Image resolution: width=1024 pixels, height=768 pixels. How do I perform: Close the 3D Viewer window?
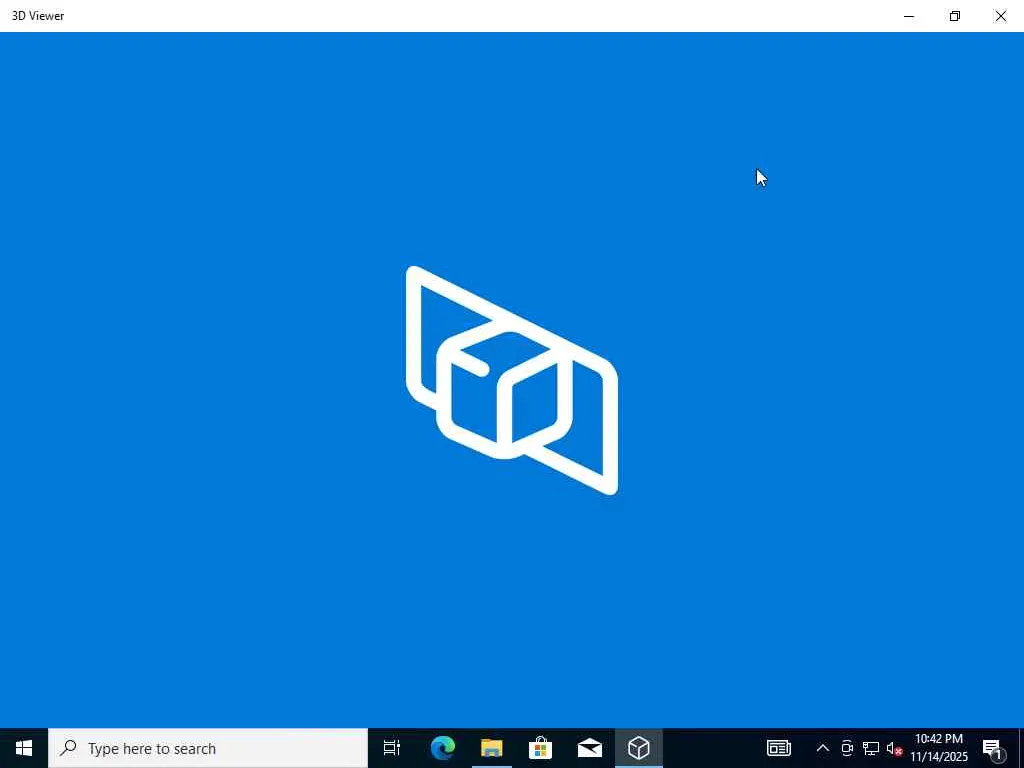(x=1000, y=16)
